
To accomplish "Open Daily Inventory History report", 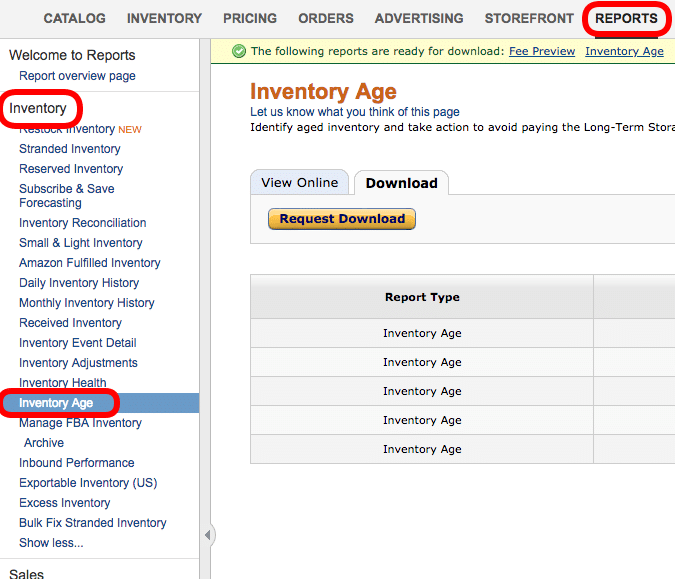I will [79, 283].
